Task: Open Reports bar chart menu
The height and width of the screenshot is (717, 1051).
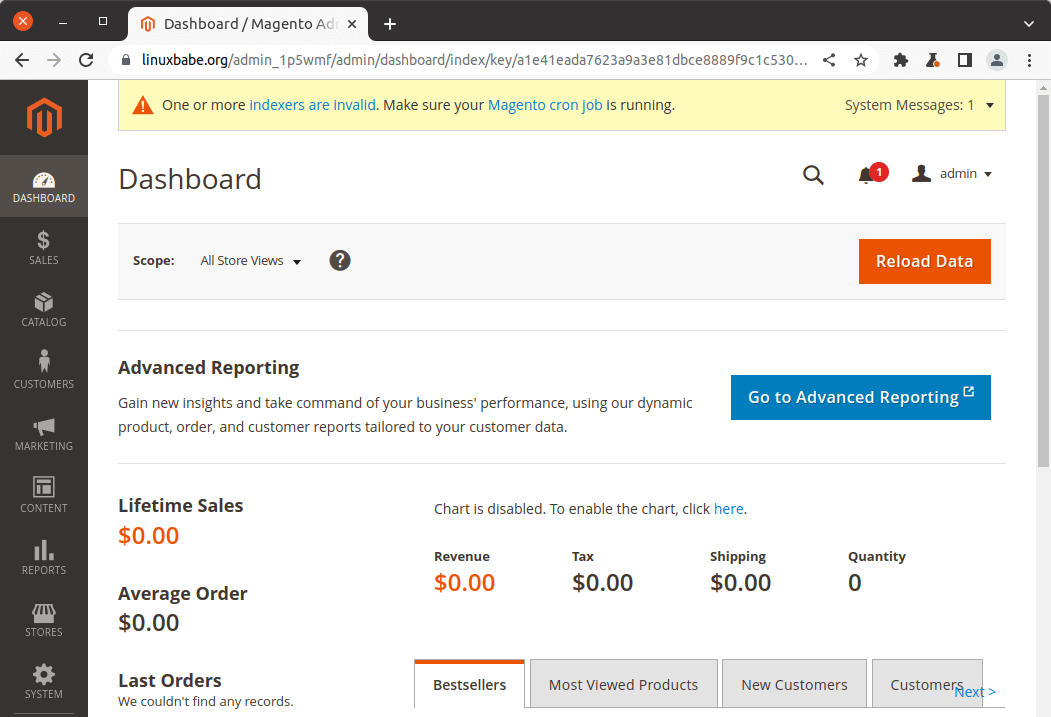Action: coord(43,557)
